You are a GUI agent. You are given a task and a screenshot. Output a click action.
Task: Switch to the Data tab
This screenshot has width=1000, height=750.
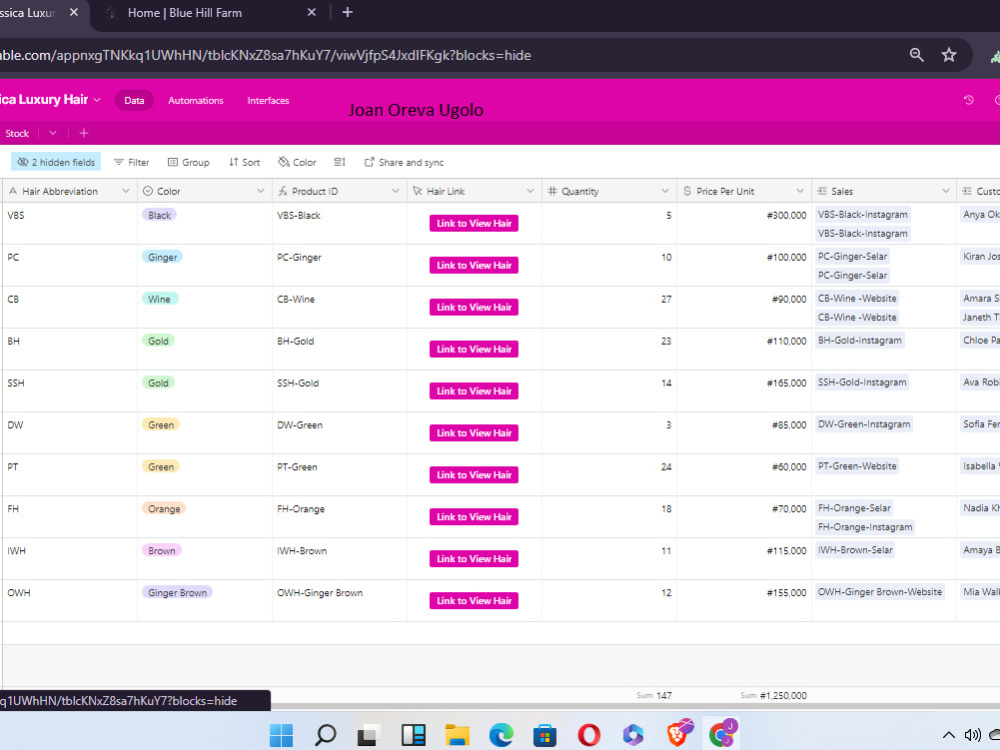tap(134, 100)
